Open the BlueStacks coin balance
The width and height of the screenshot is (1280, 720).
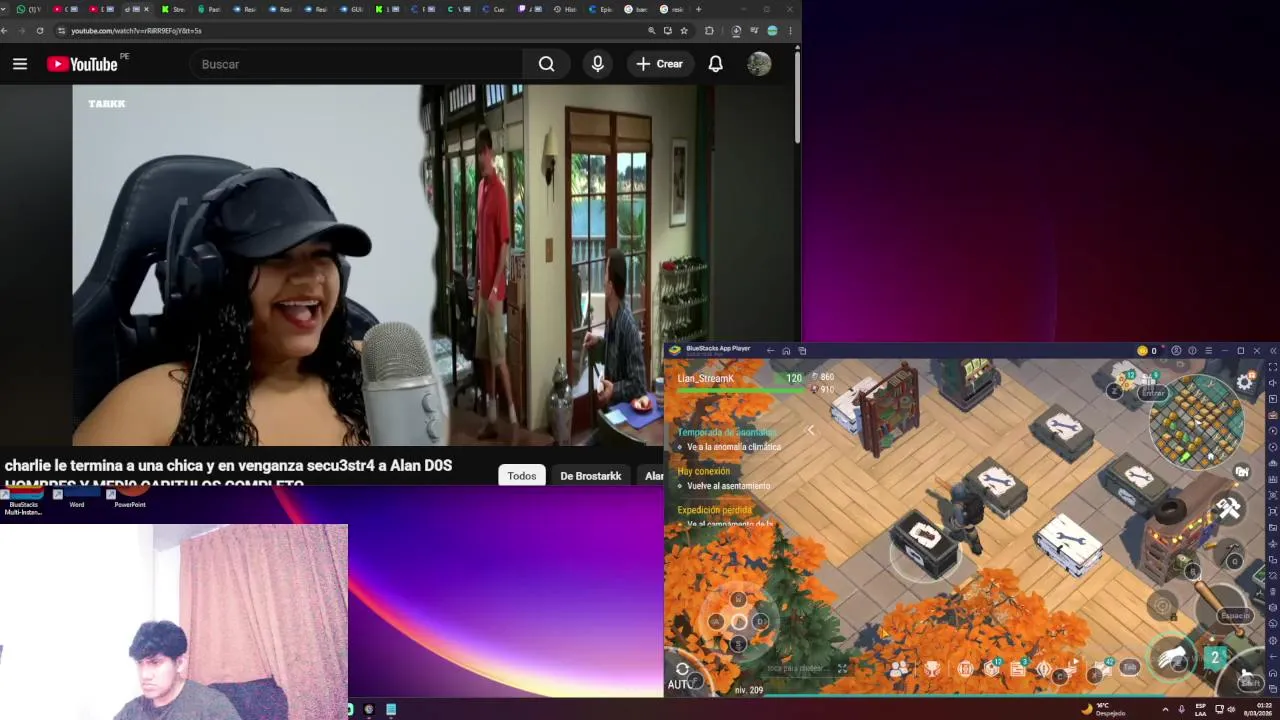coord(1147,351)
